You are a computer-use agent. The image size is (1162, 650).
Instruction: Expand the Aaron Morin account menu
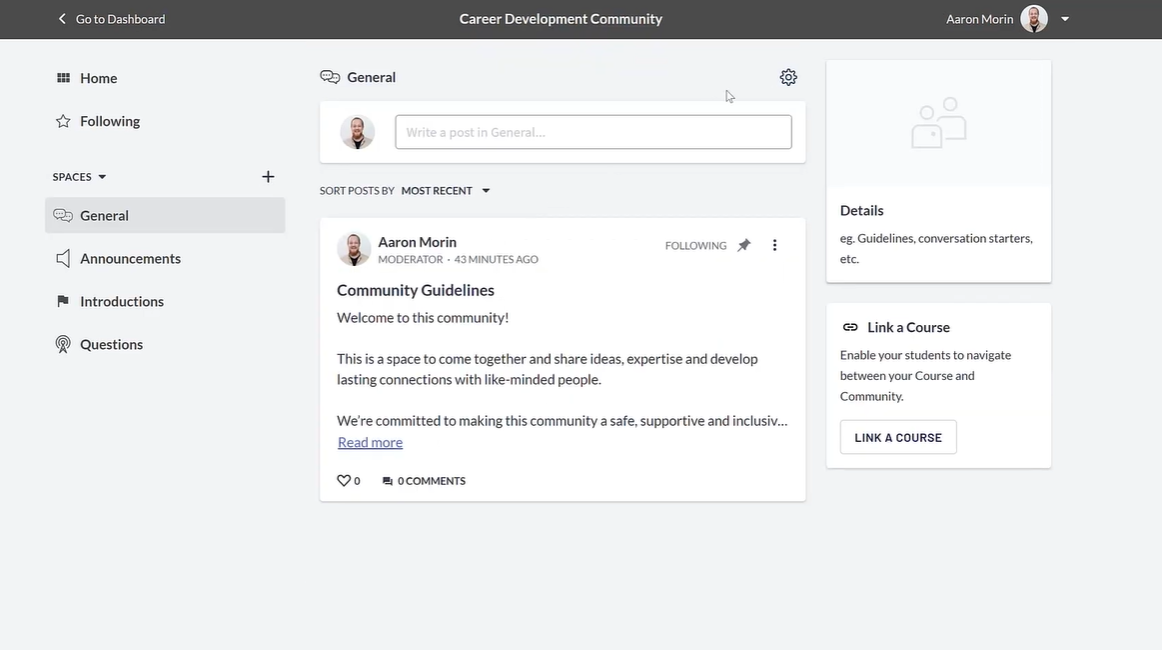(1065, 19)
